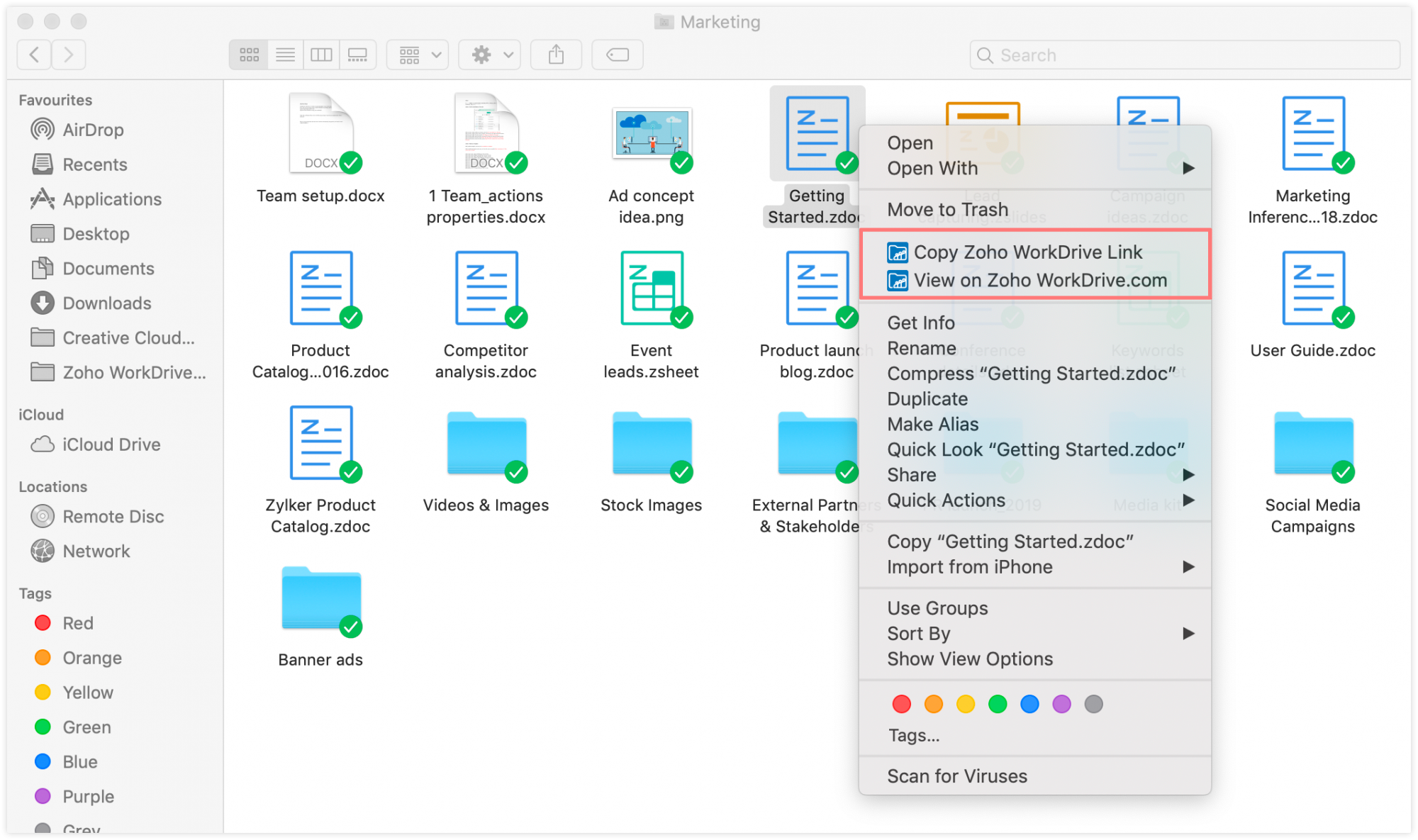Click the back navigation button
This screenshot has width=1418, height=840.
click(33, 55)
